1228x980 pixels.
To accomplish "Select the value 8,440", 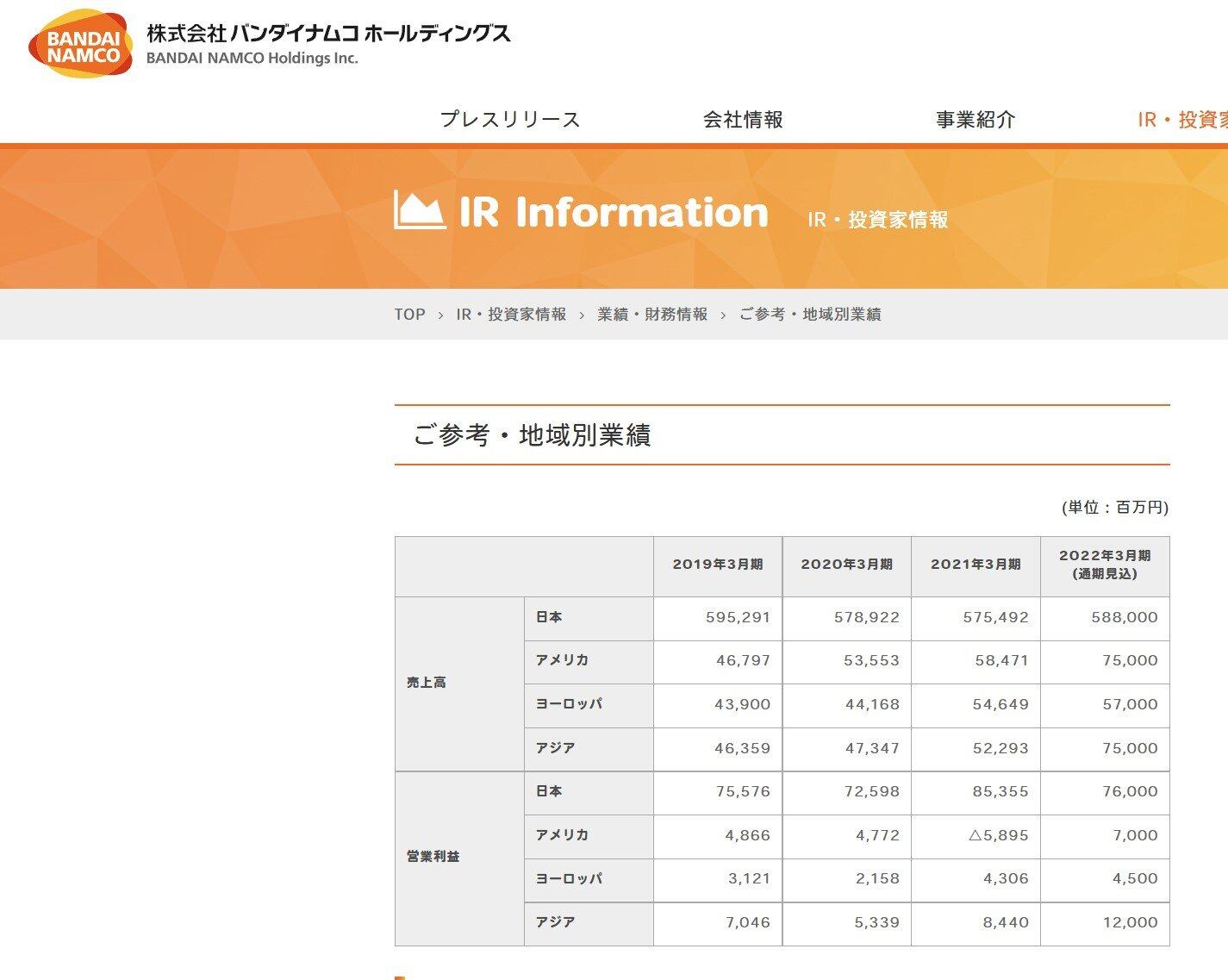I will [1006, 923].
